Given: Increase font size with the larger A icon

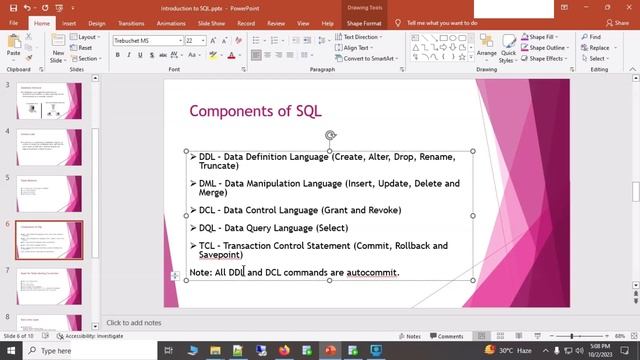Looking at the screenshot, I should click(213, 40).
